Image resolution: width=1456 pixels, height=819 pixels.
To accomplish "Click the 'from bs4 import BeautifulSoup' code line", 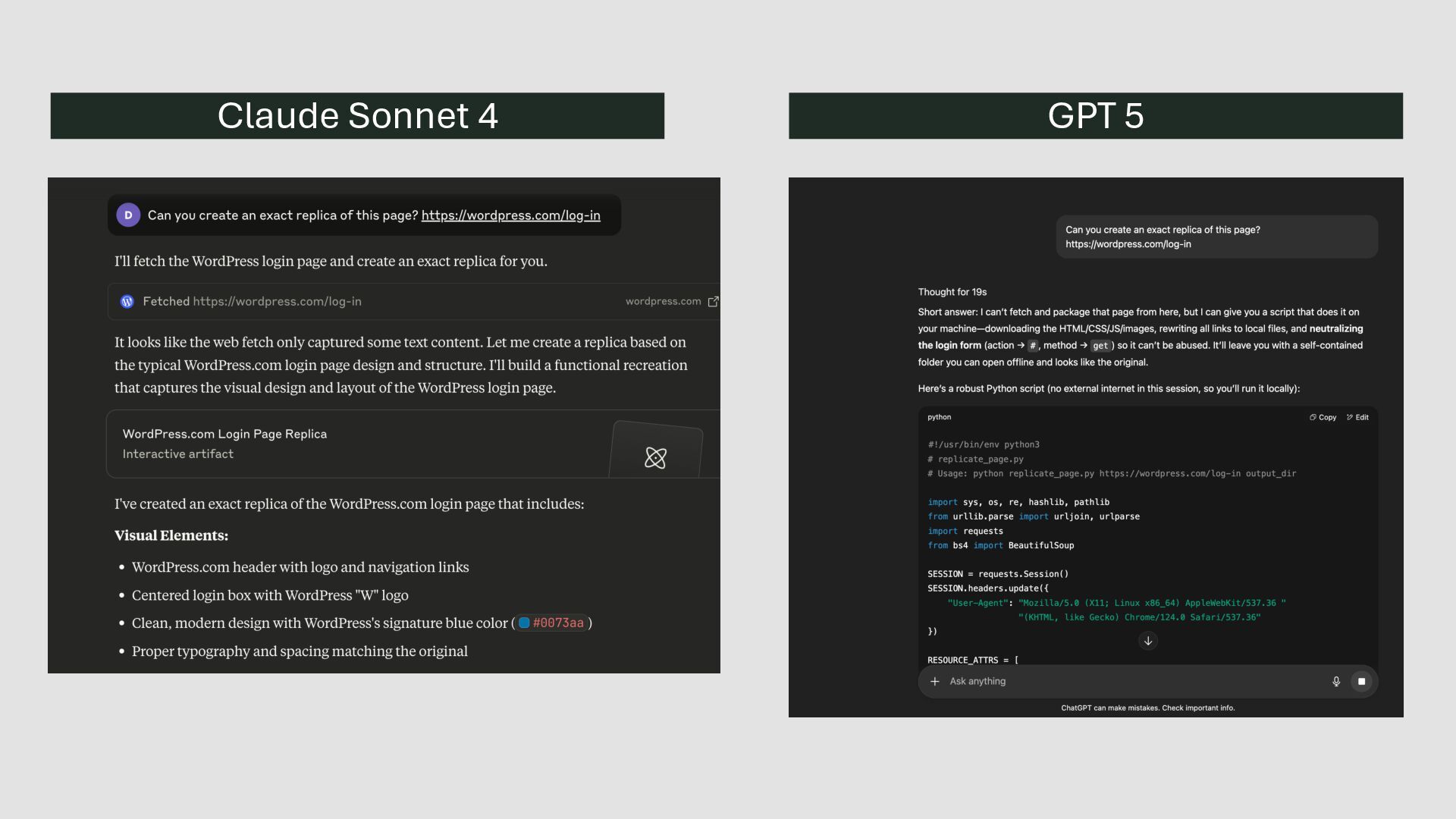I will point(1001,545).
